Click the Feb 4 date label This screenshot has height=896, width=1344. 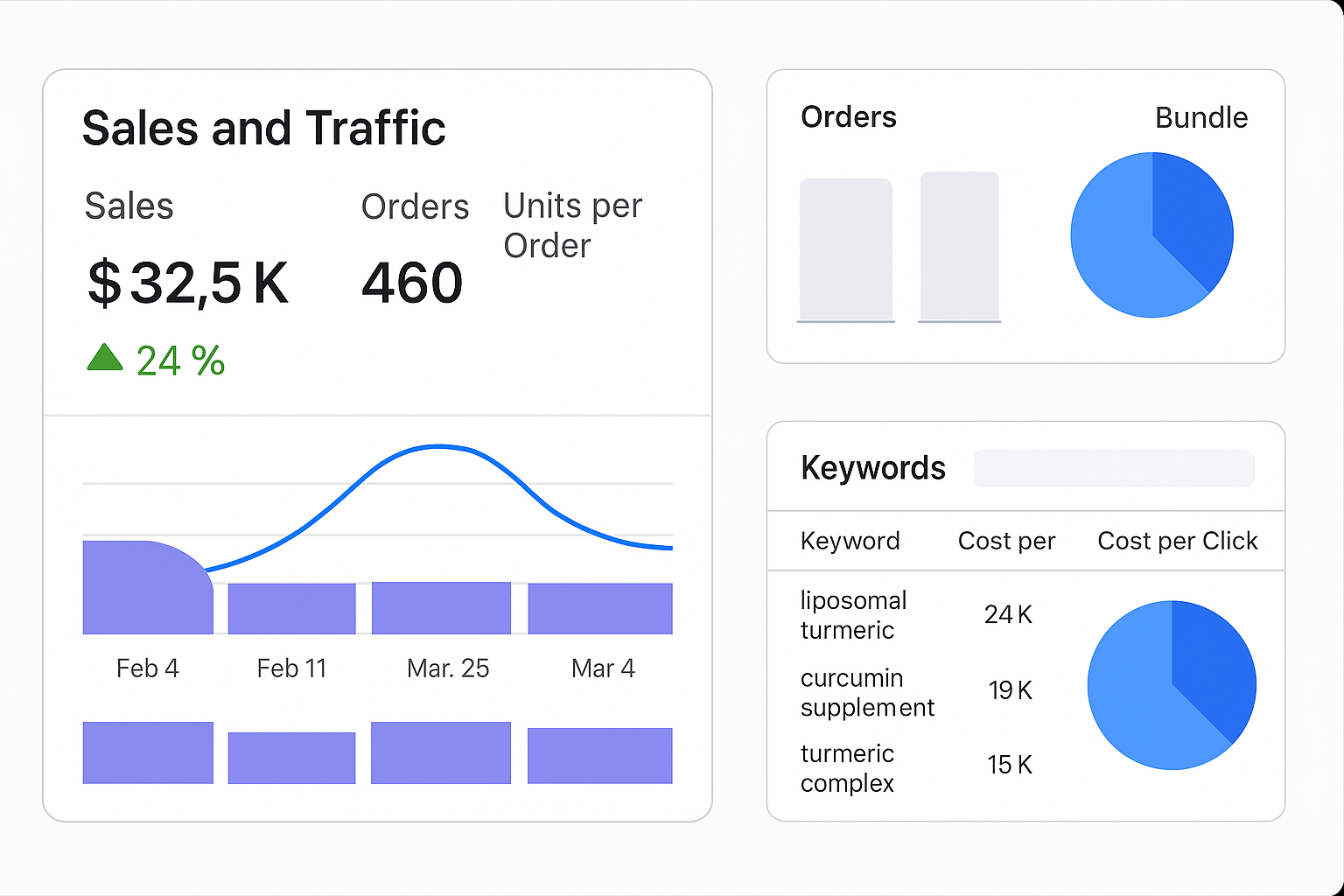(147, 668)
